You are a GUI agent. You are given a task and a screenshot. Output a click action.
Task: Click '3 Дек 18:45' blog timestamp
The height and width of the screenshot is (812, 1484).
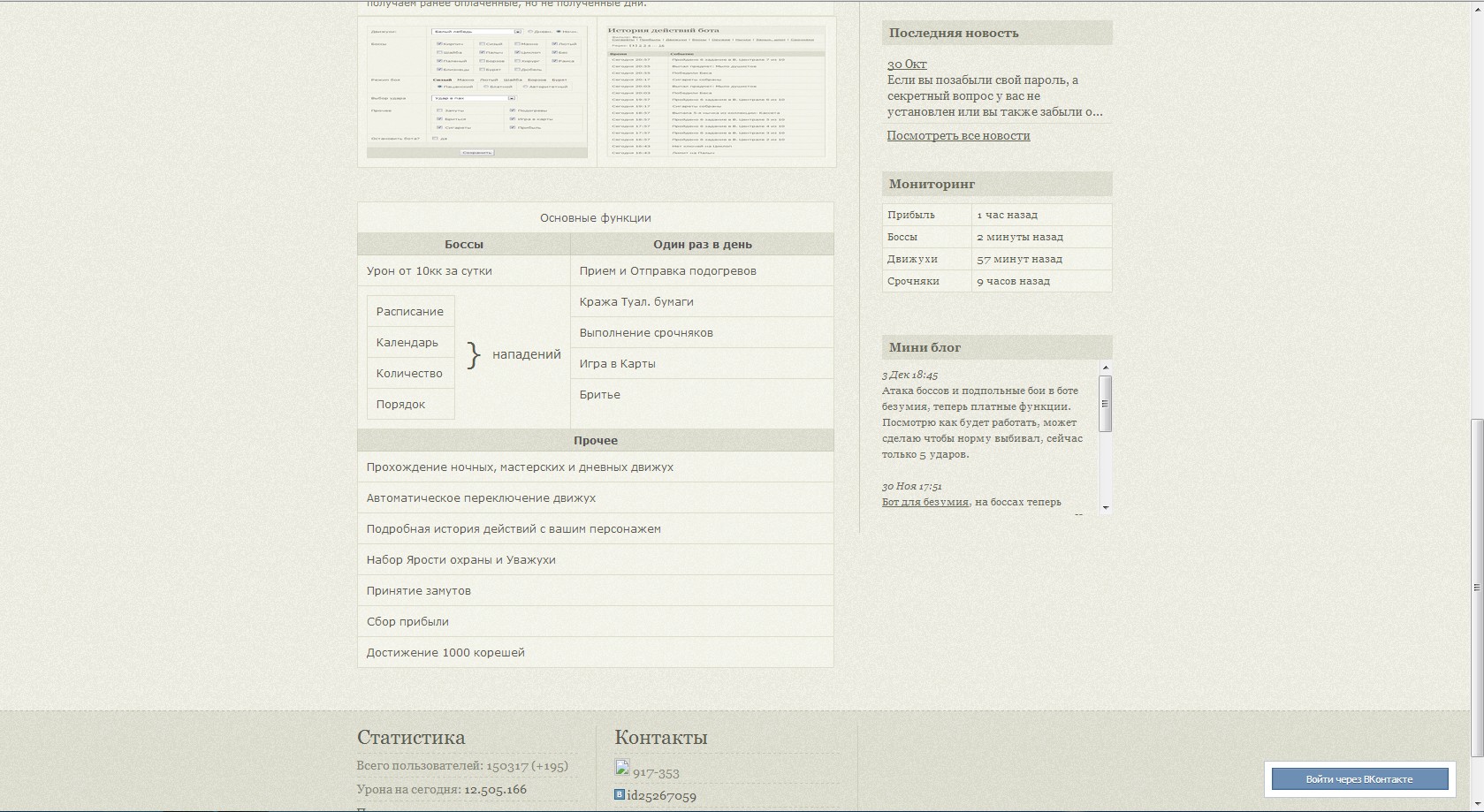click(x=909, y=375)
